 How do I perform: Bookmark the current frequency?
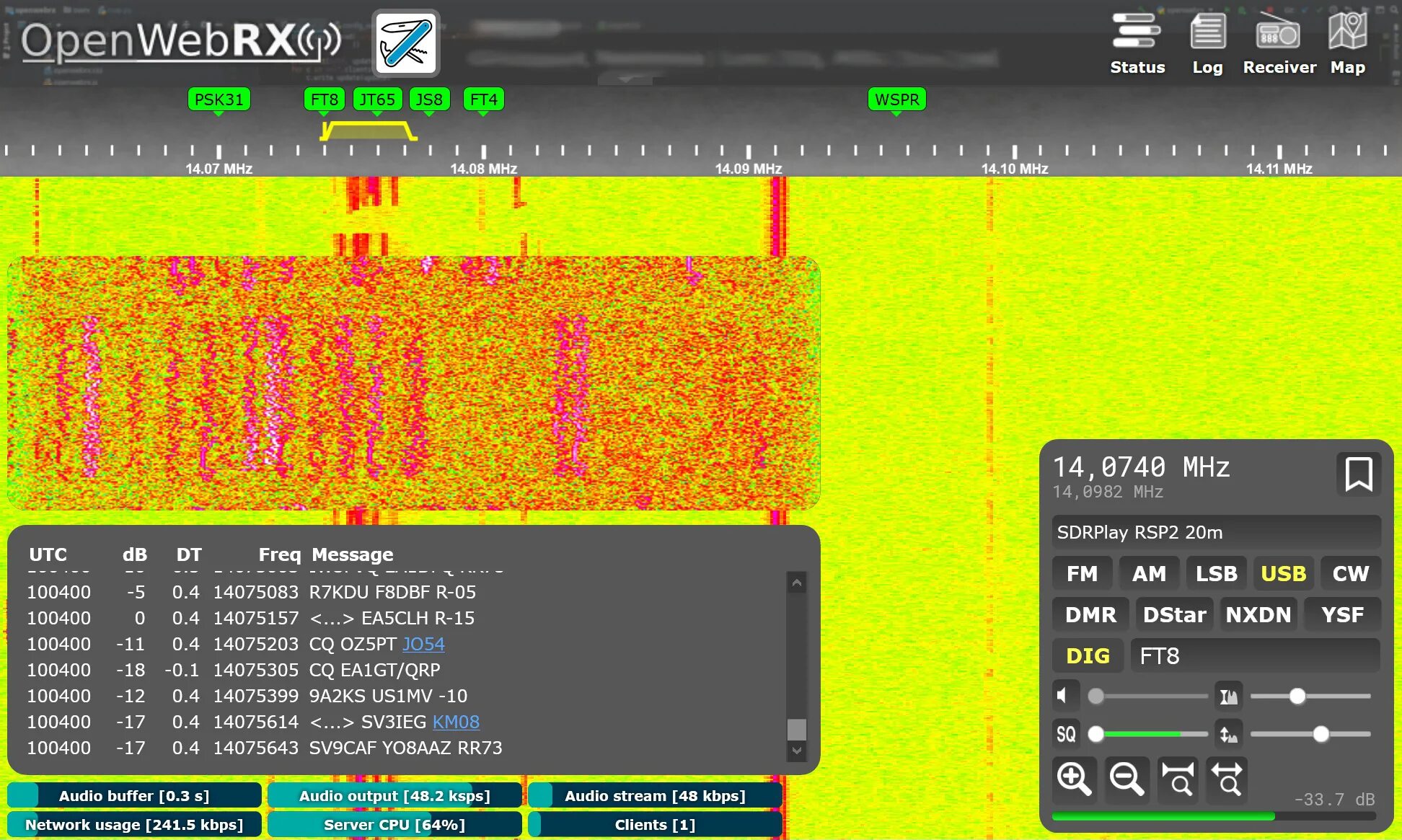[x=1359, y=474]
